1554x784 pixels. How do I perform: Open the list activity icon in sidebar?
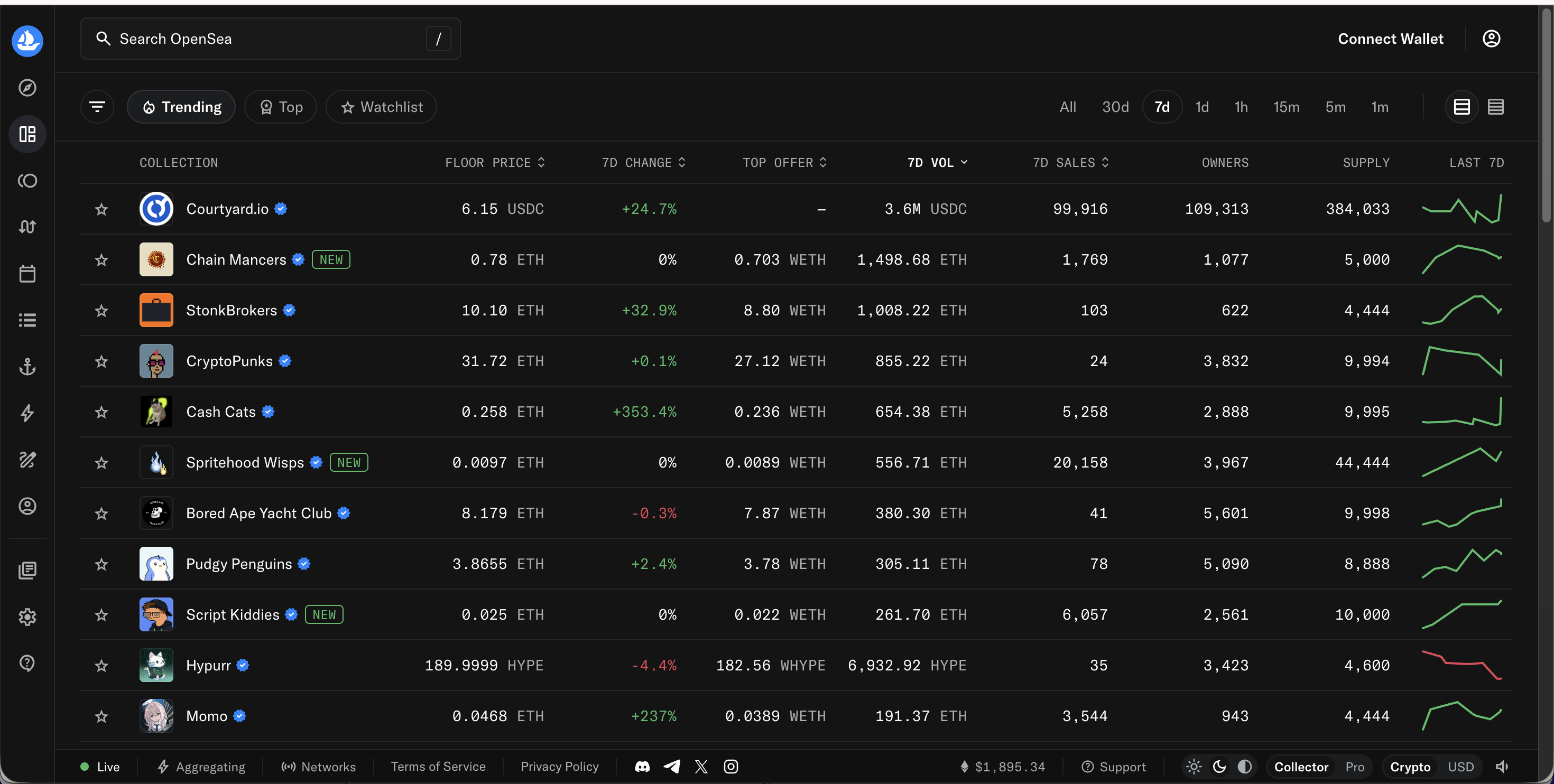(x=27, y=320)
